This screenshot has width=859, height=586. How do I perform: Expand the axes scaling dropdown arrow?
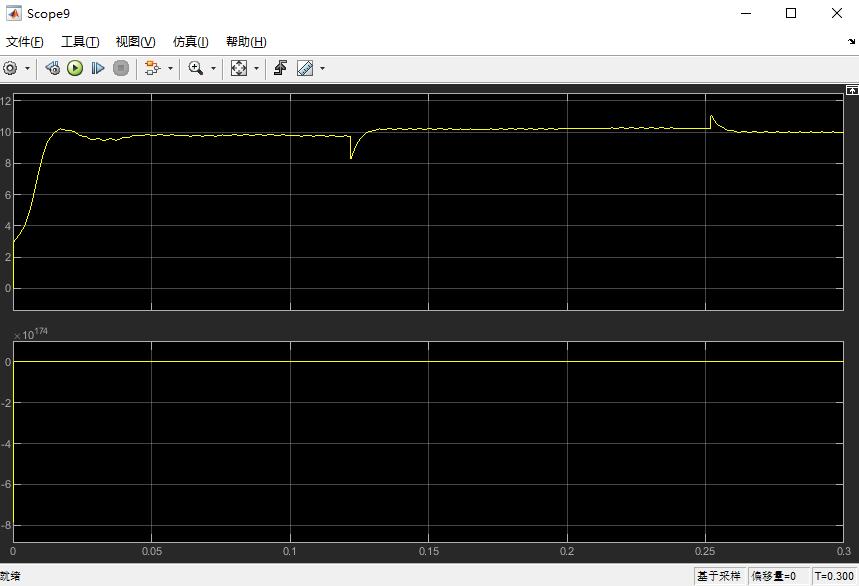[x=256, y=68]
